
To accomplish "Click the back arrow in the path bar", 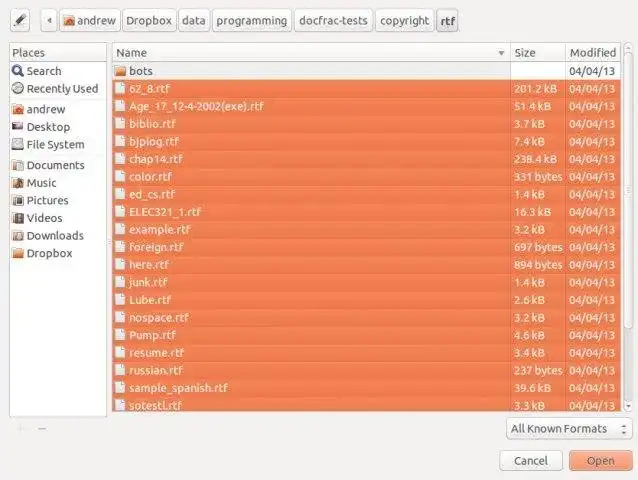I will (49, 20).
